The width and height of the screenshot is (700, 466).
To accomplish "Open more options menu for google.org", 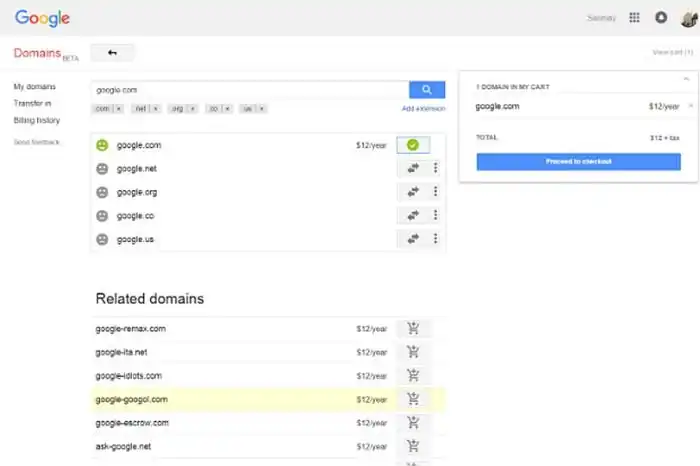I will 435,192.
